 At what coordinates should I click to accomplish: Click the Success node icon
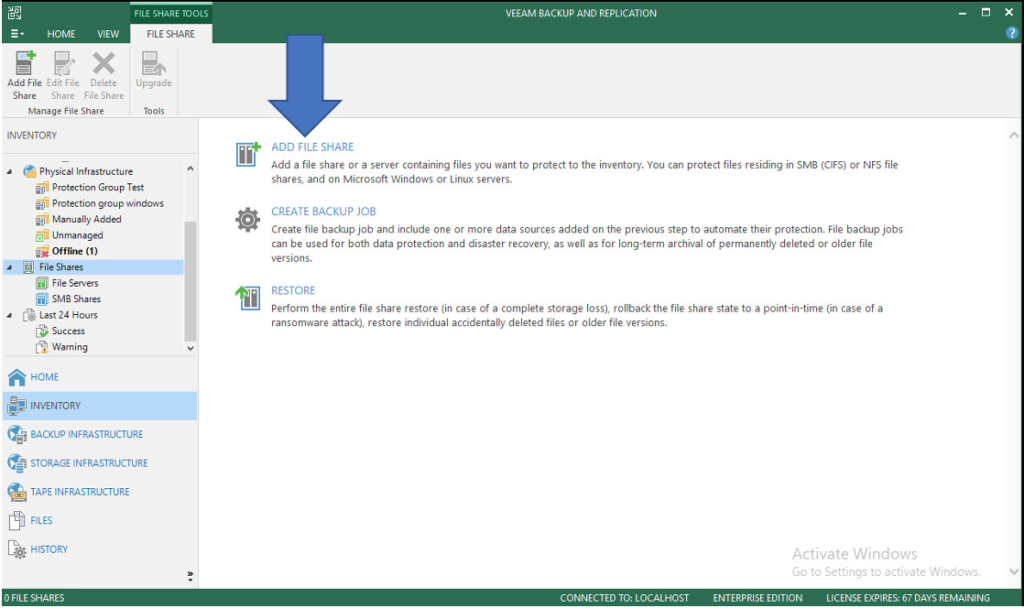click(42, 331)
